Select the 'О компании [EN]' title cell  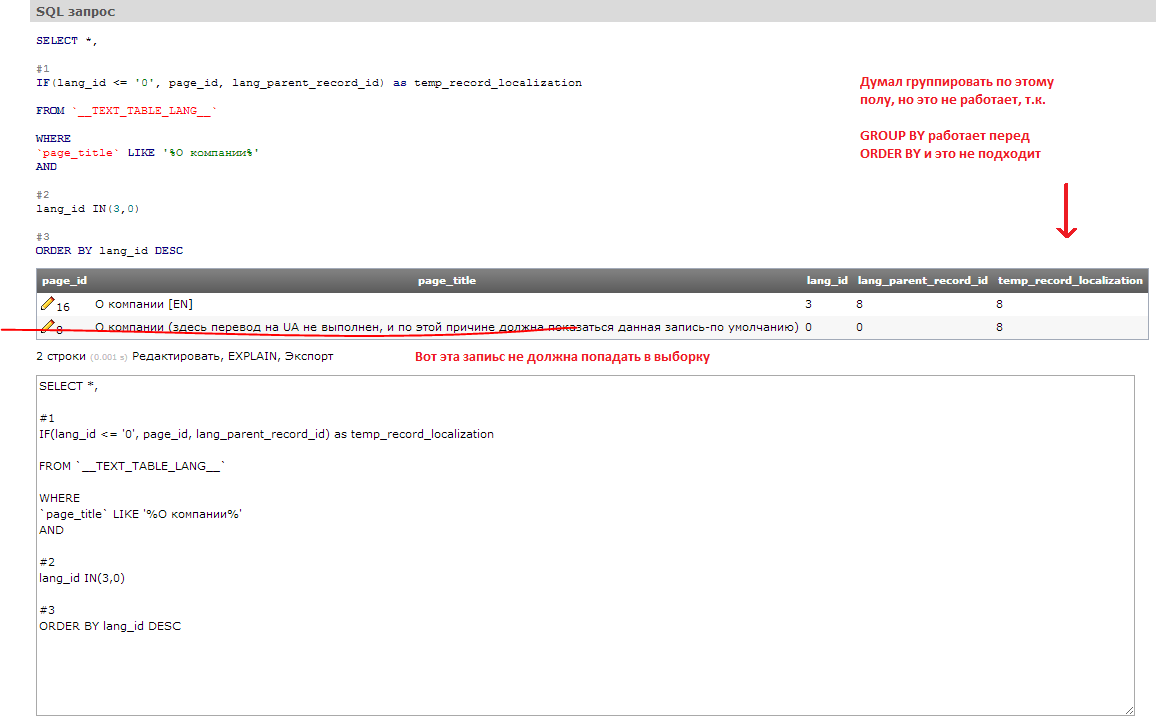[x=143, y=304]
